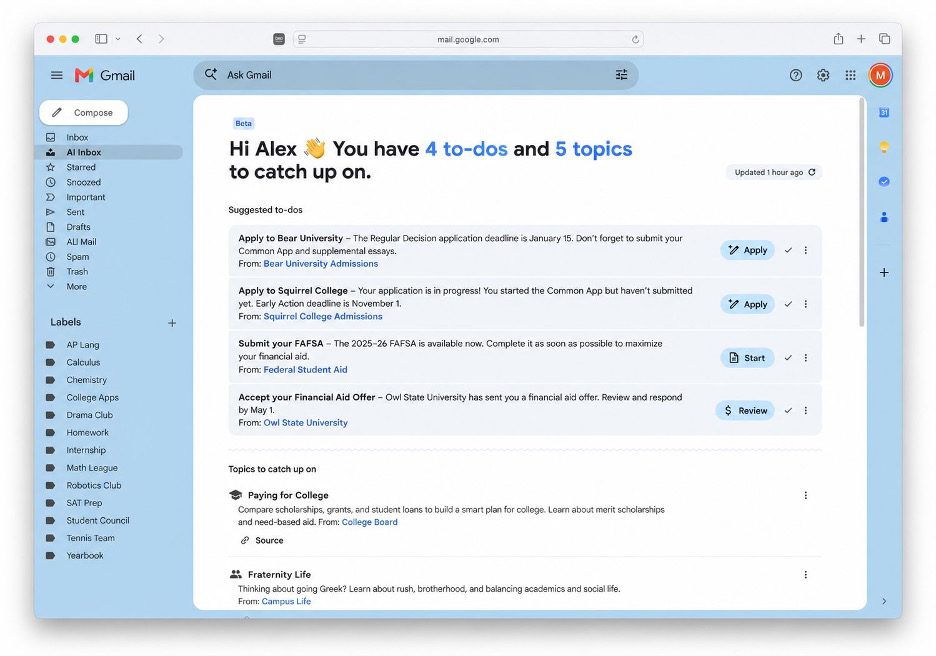
Task: Open the main menu hamburger icon
Action: click(x=57, y=75)
